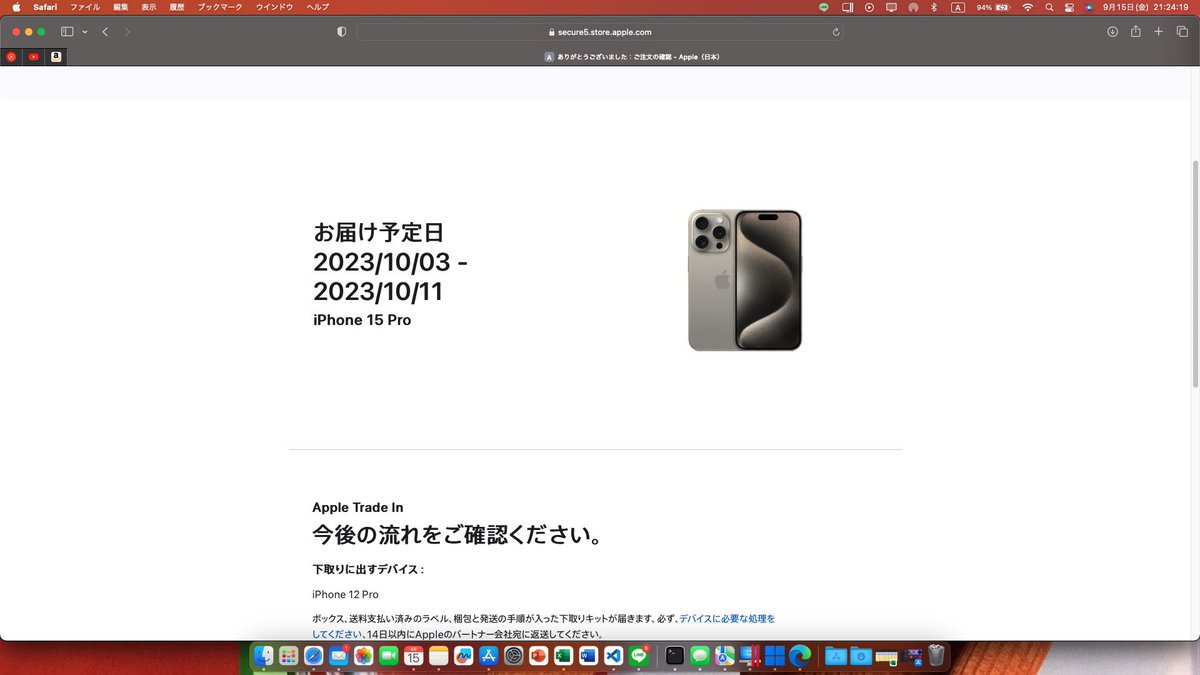Click the secure5.store.apple.com address bar
Viewport: 1200px width, 675px height.
[x=600, y=32]
